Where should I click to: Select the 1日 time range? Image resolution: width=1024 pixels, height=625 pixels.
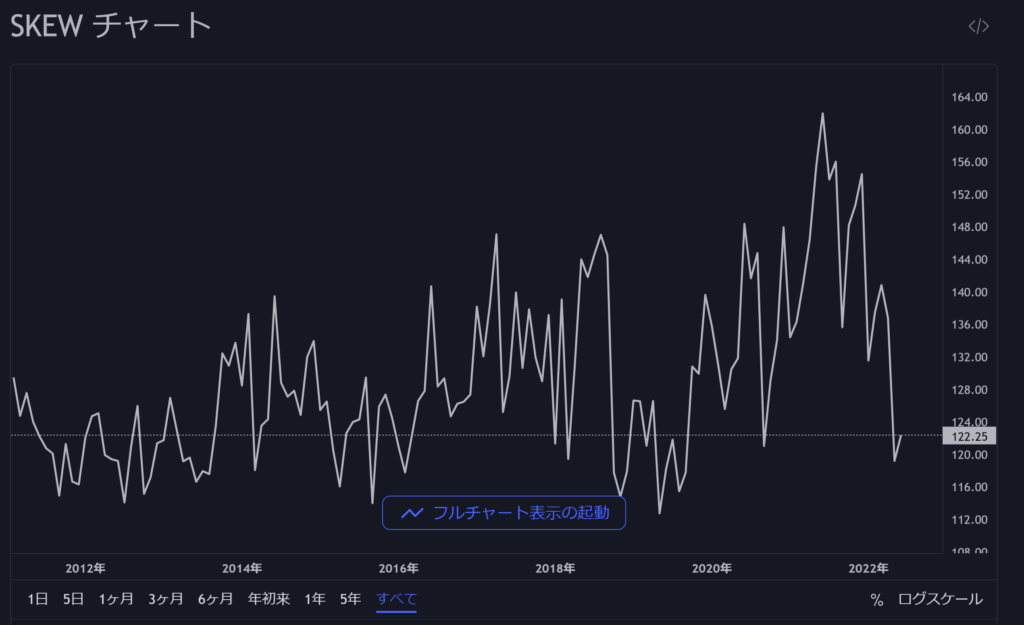[38, 599]
